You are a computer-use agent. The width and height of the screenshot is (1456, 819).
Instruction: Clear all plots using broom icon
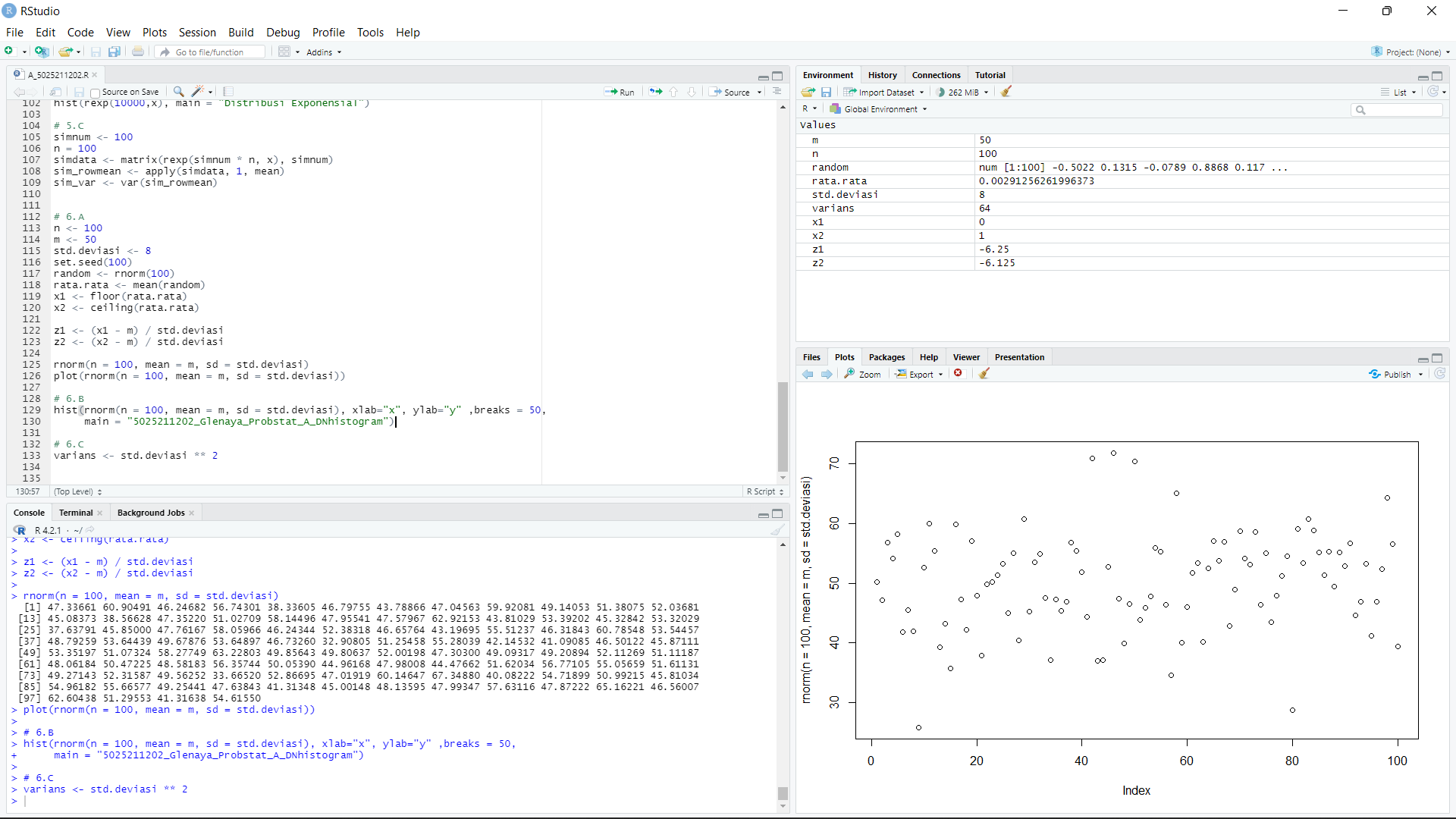click(984, 373)
